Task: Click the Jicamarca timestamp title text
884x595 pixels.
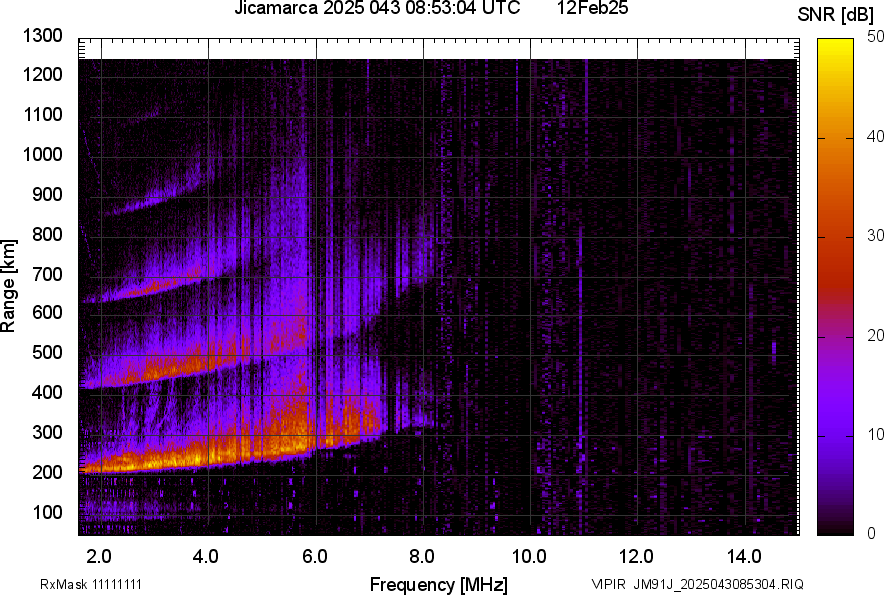Action: click(377, 9)
